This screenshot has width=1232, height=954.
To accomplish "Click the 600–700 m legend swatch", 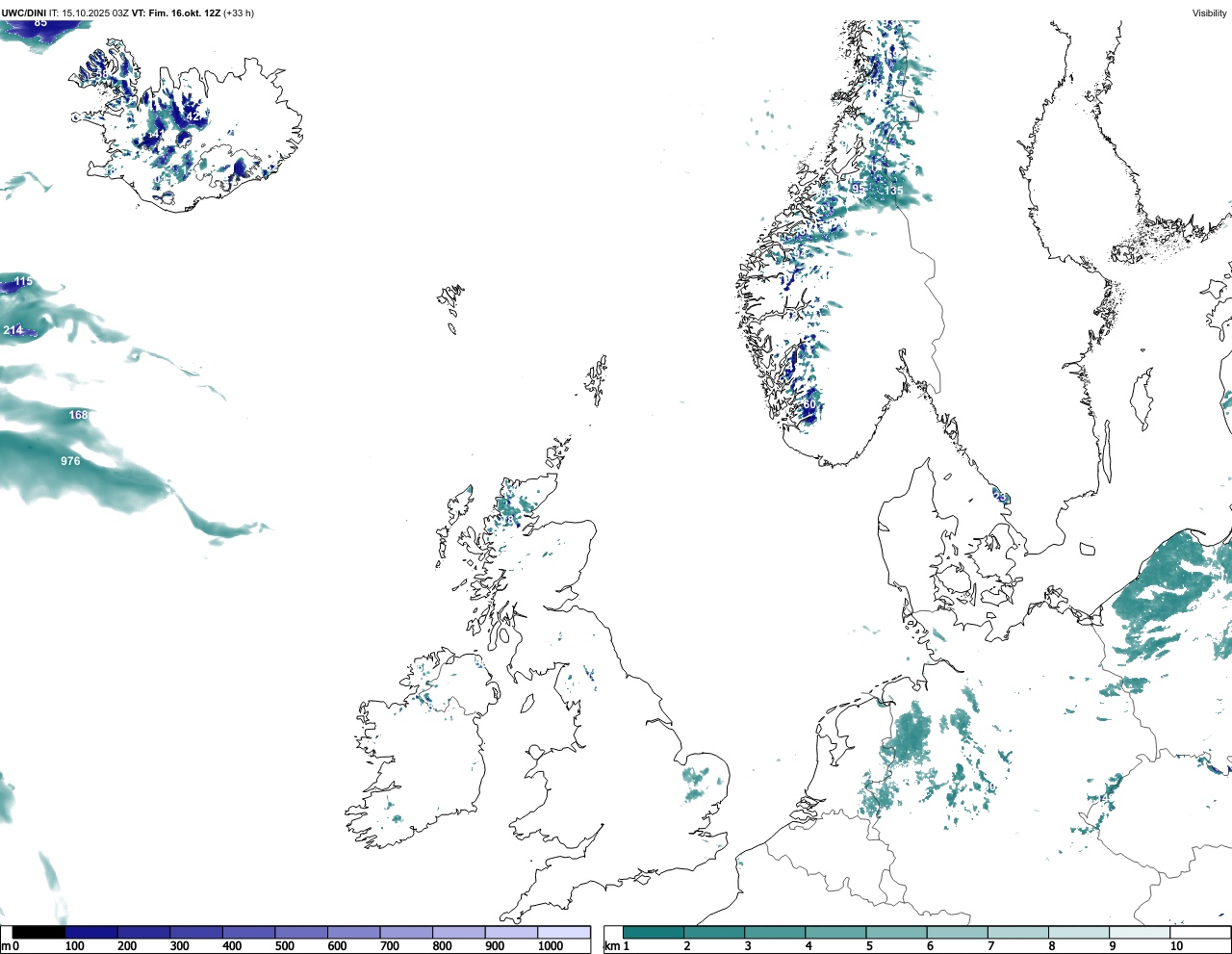I will click(x=353, y=932).
